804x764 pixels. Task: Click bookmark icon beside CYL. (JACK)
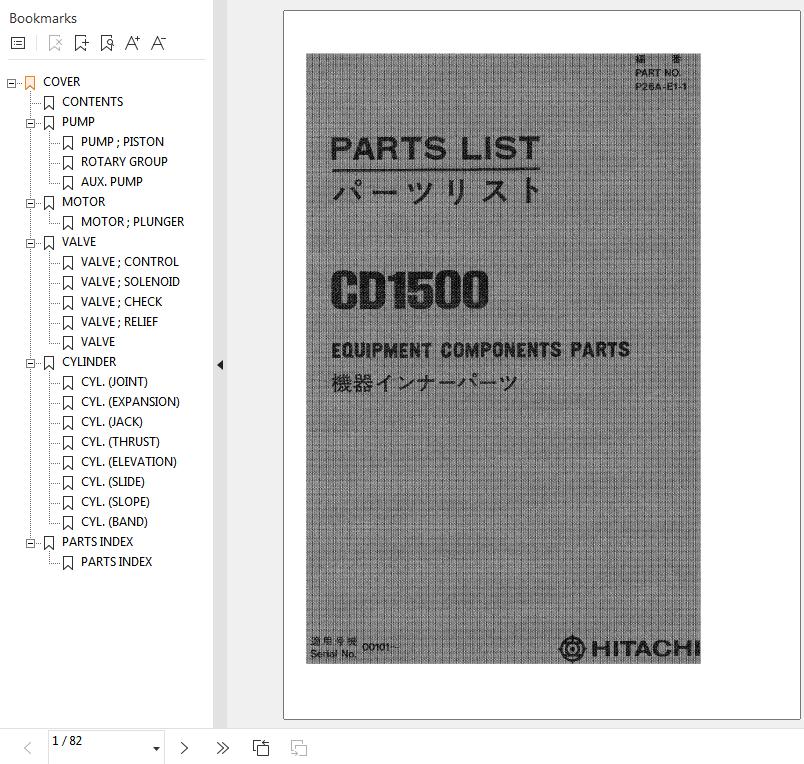[x=68, y=423]
